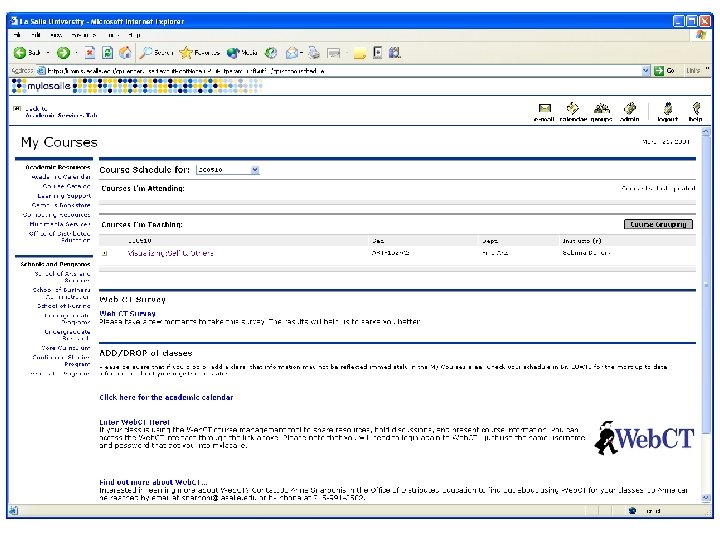Open the Mail icon dropdown arrow
The height and width of the screenshot is (540, 720).
302,53
